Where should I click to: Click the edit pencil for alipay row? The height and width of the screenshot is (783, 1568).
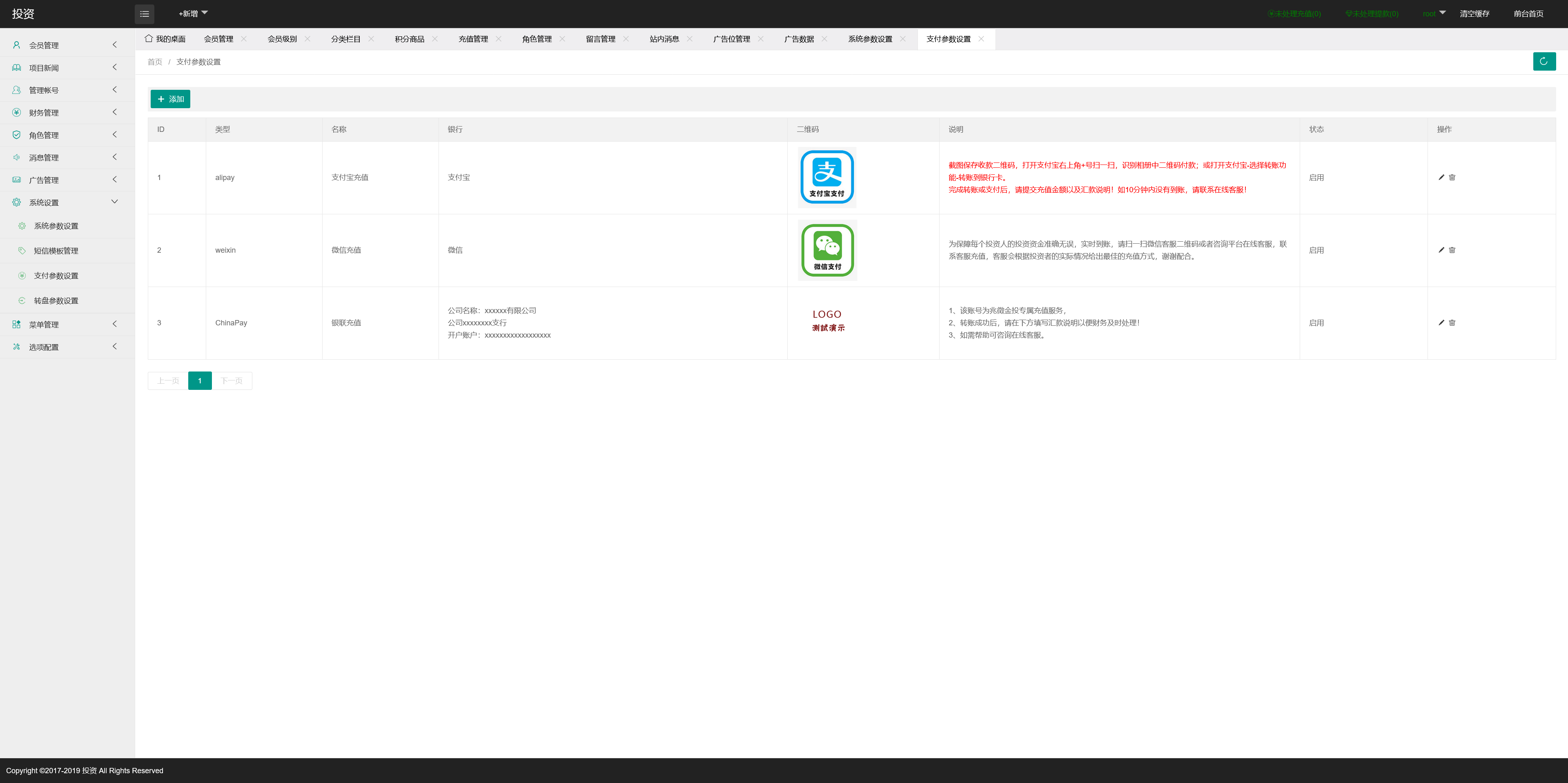[x=1441, y=177]
